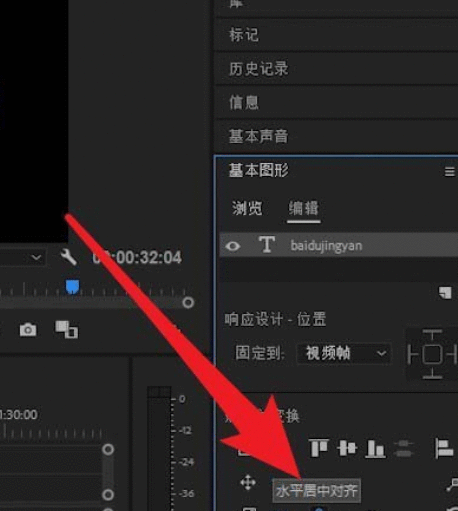This screenshot has height=511, width=458.
Task: Hide the baidujingyan layer with its eye icon
Action: 233,246
